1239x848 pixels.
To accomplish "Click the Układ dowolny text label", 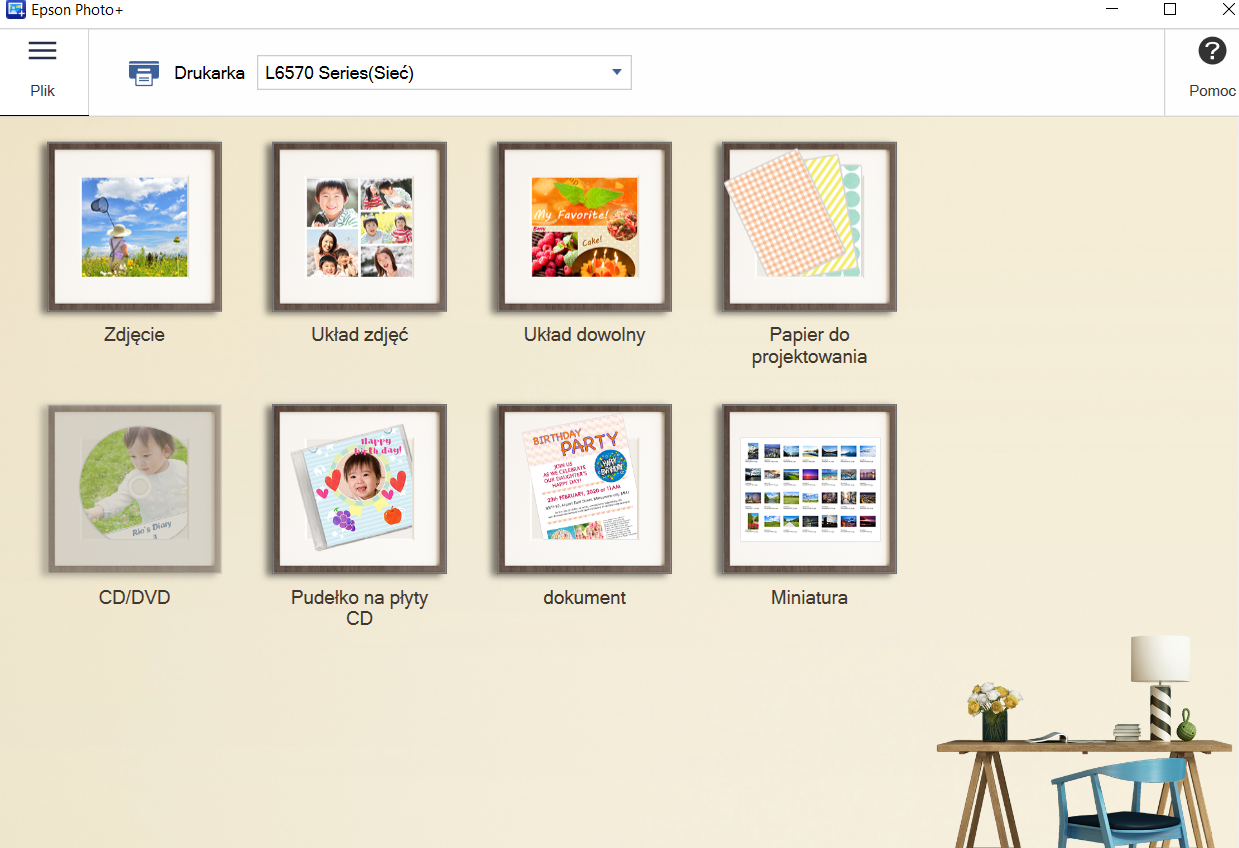I will [x=584, y=336].
